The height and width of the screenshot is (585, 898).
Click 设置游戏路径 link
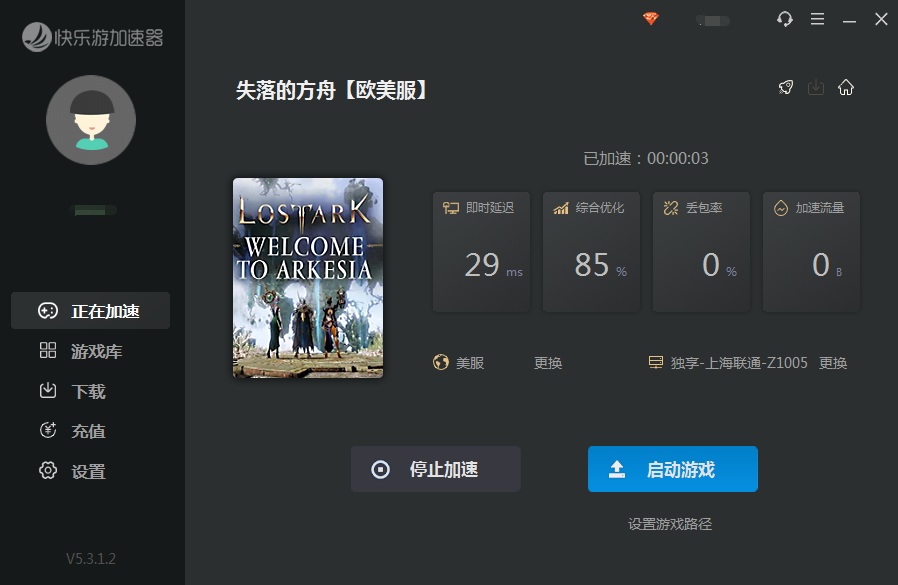pyautogui.click(x=670, y=524)
